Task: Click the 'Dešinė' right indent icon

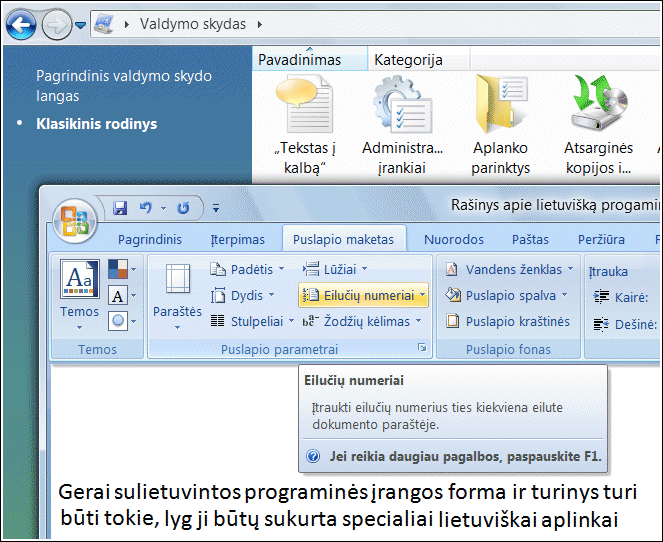Action: click(601, 324)
